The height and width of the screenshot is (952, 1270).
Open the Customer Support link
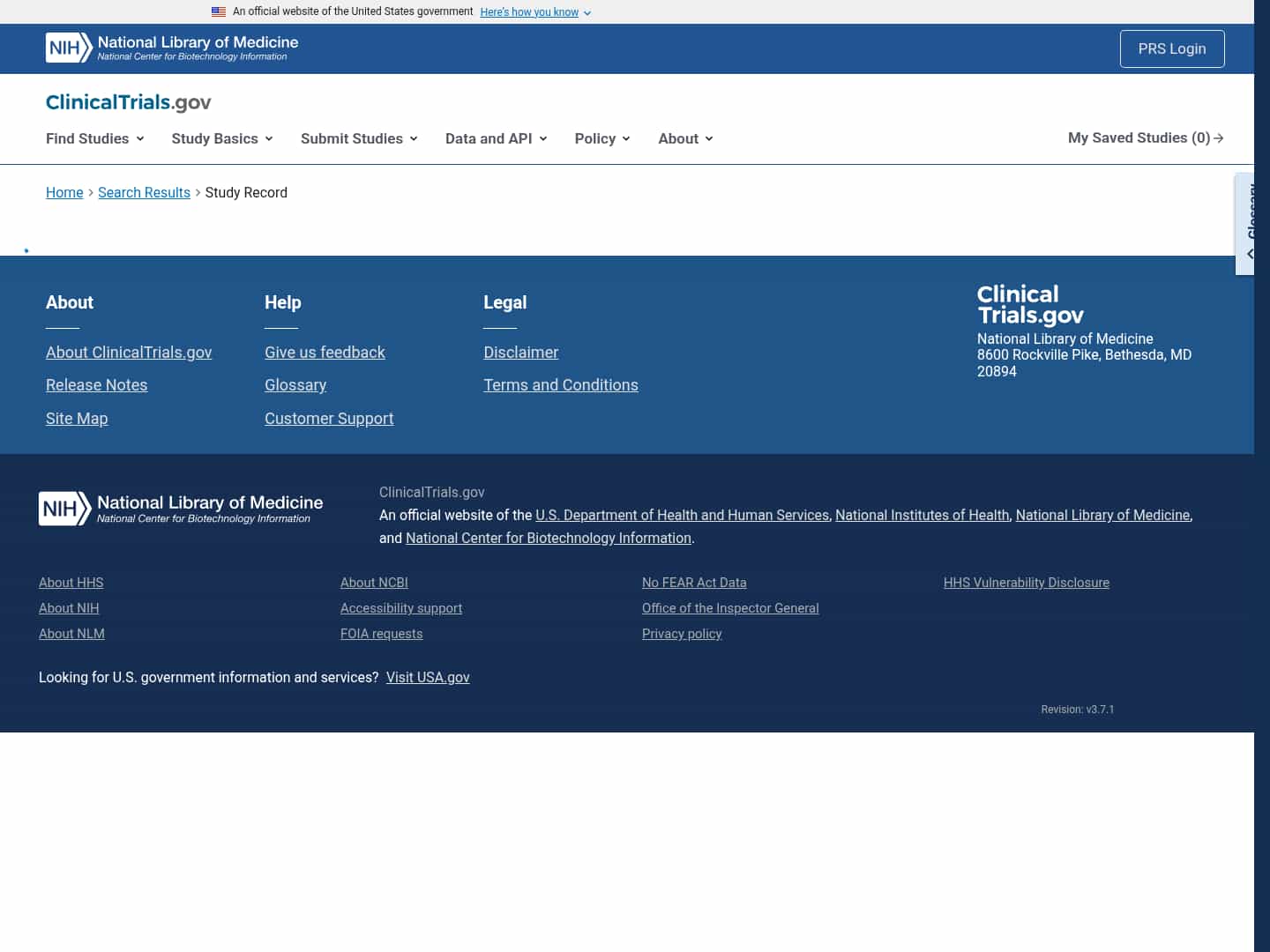(x=329, y=419)
